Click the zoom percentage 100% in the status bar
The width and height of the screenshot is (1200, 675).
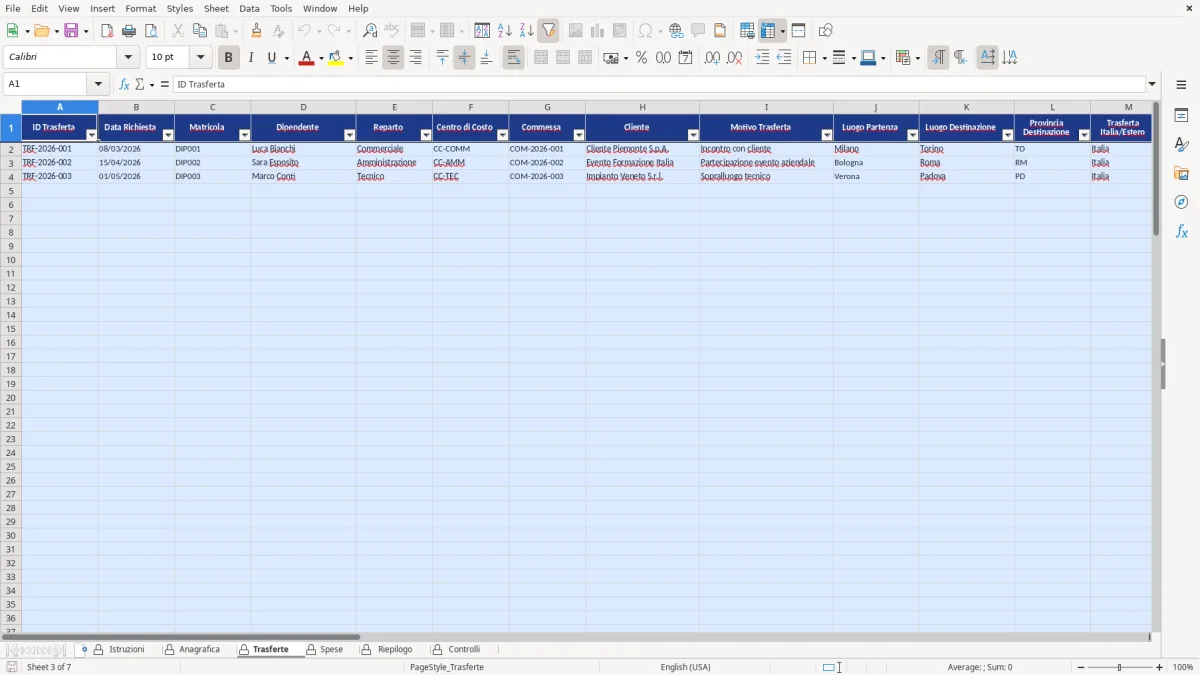coord(1183,667)
